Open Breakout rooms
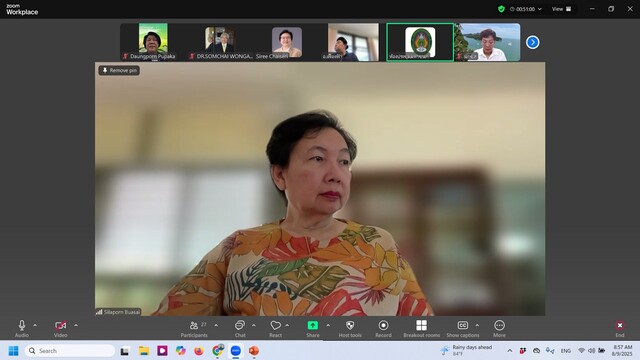The width and height of the screenshot is (640, 360). point(422,329)
